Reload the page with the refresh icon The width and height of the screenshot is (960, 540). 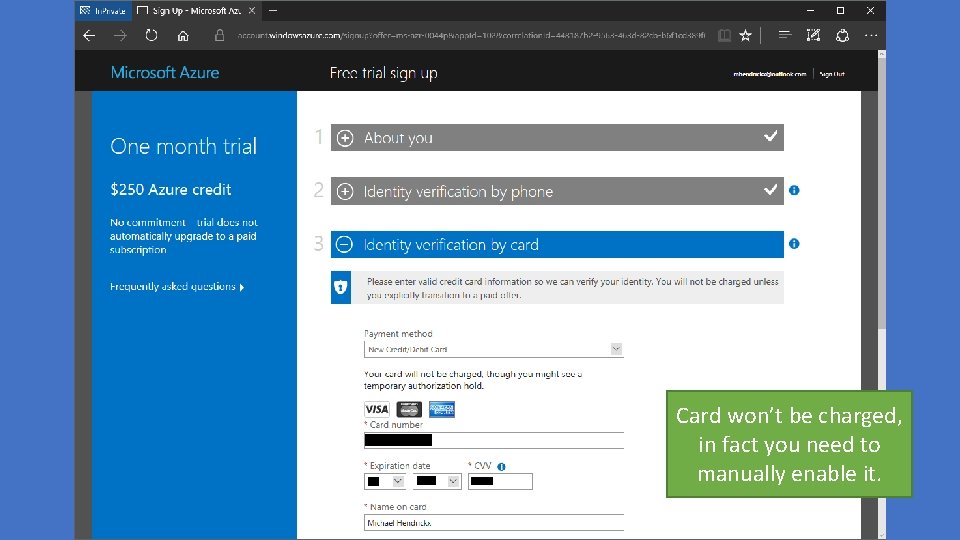tap(151, 36)
